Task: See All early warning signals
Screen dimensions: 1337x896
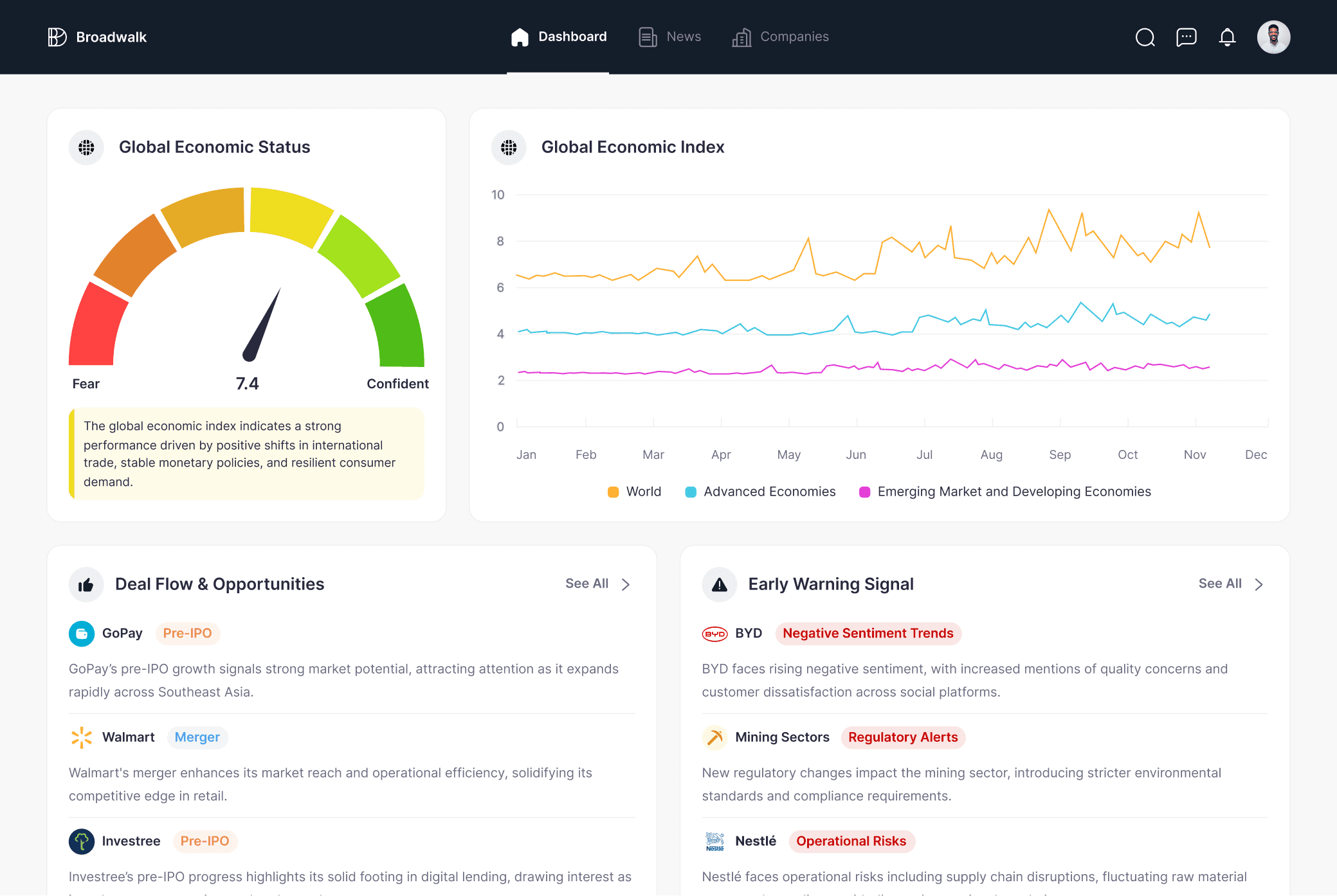Action: coord(1220,584)
